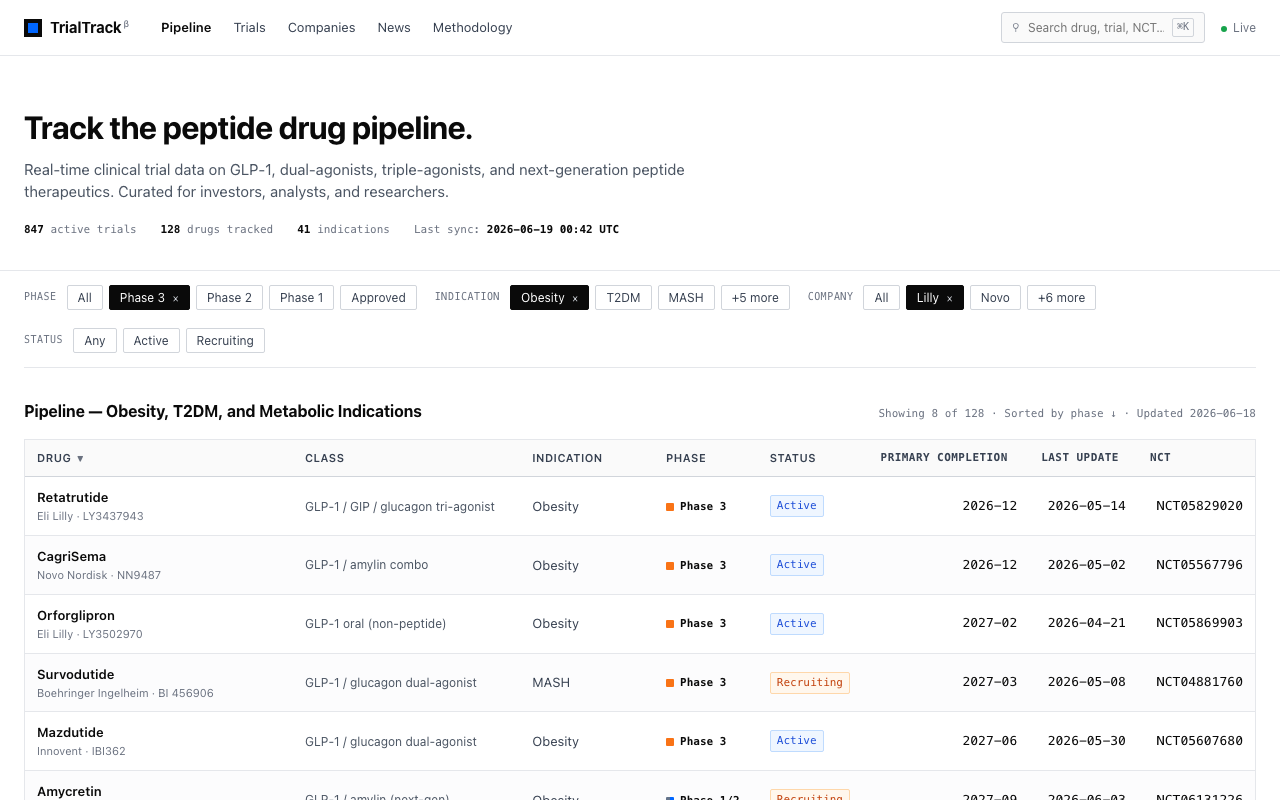Click the 2026-05-30 last update date
1280x800 pixels.
pos(1087,741)
